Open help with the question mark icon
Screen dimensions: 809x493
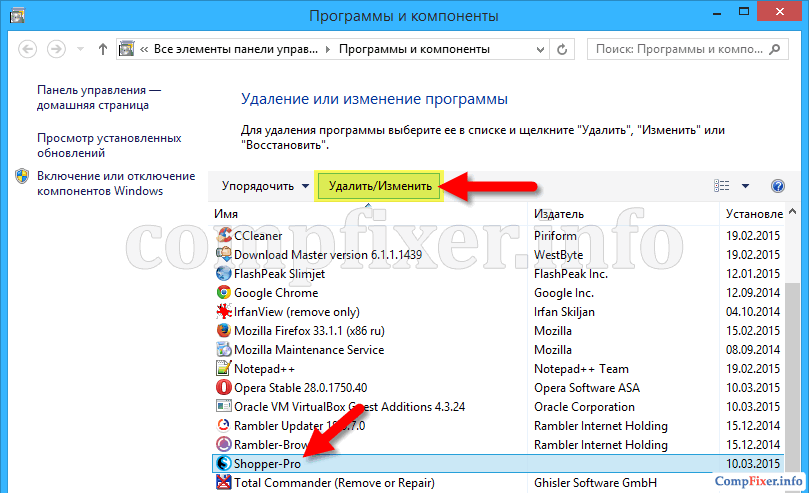coord(778,186)
